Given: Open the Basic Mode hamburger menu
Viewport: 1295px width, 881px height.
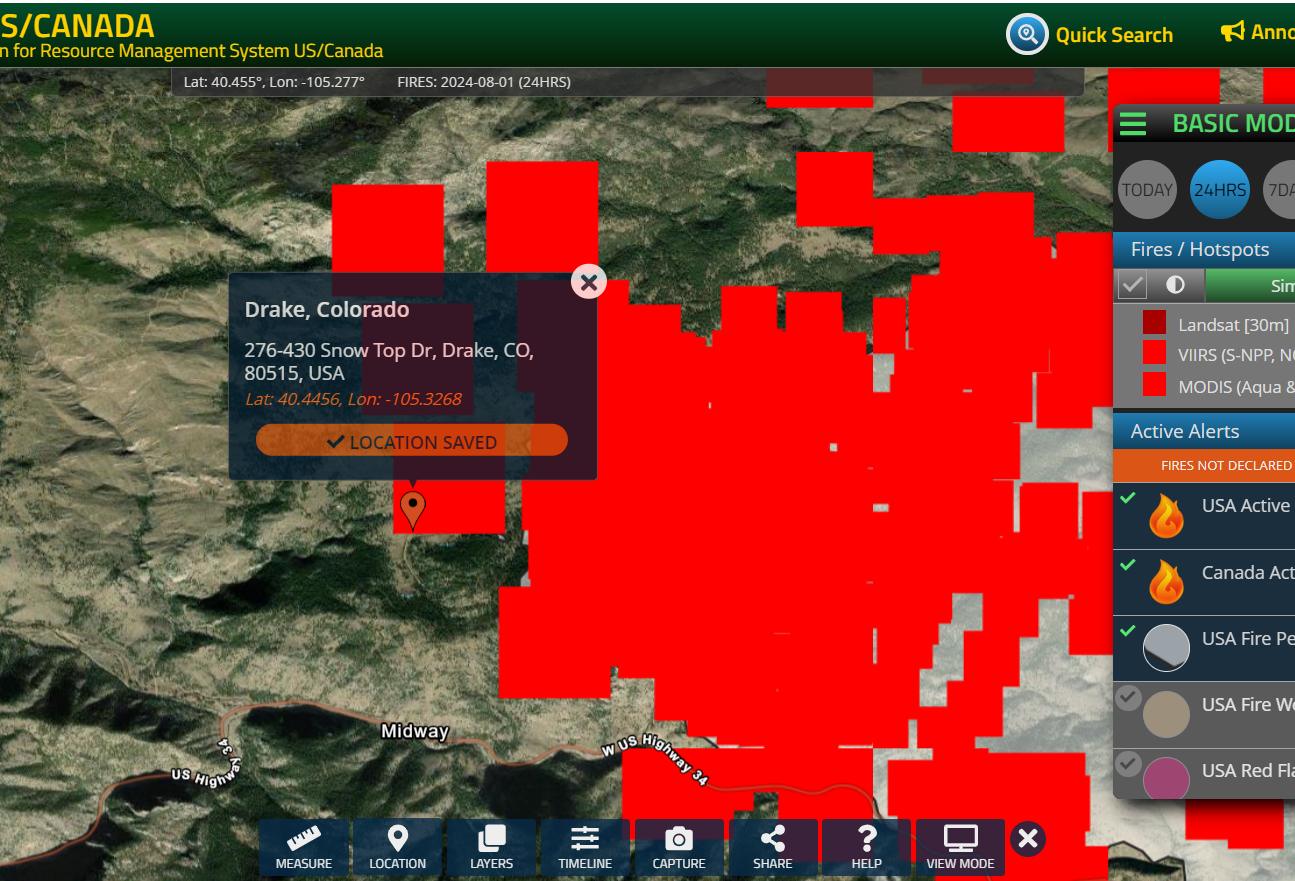Looking at the screenshot, I should [1133, 124].
